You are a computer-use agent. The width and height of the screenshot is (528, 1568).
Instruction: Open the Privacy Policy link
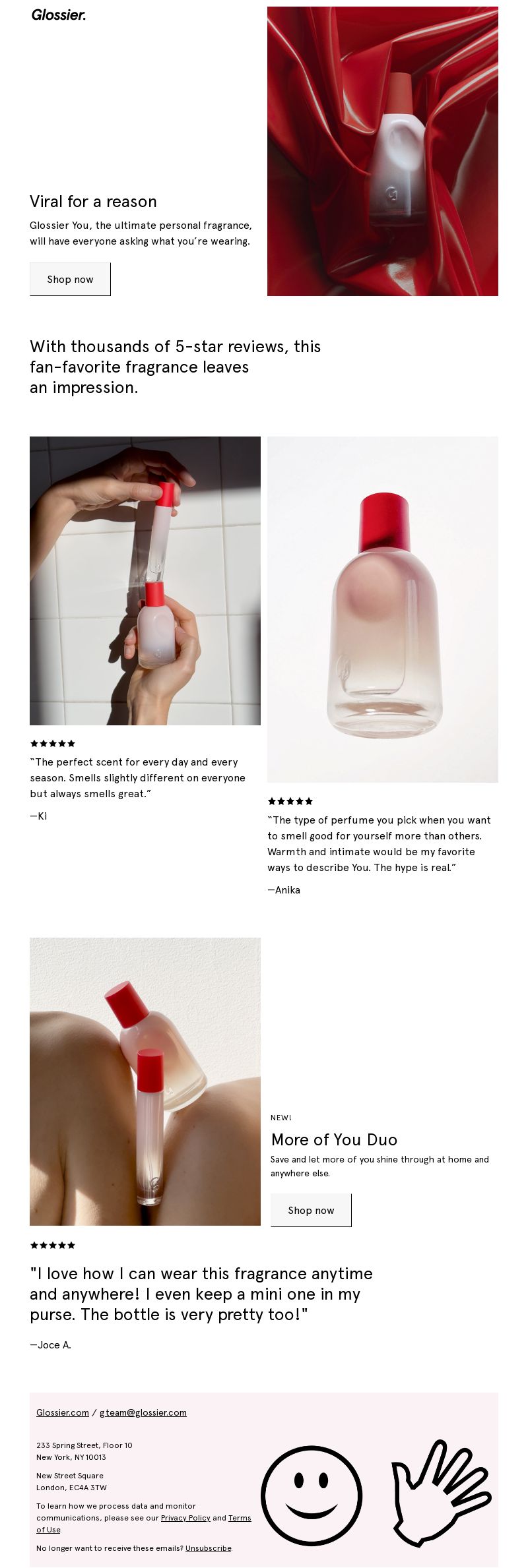point(185,1517)
